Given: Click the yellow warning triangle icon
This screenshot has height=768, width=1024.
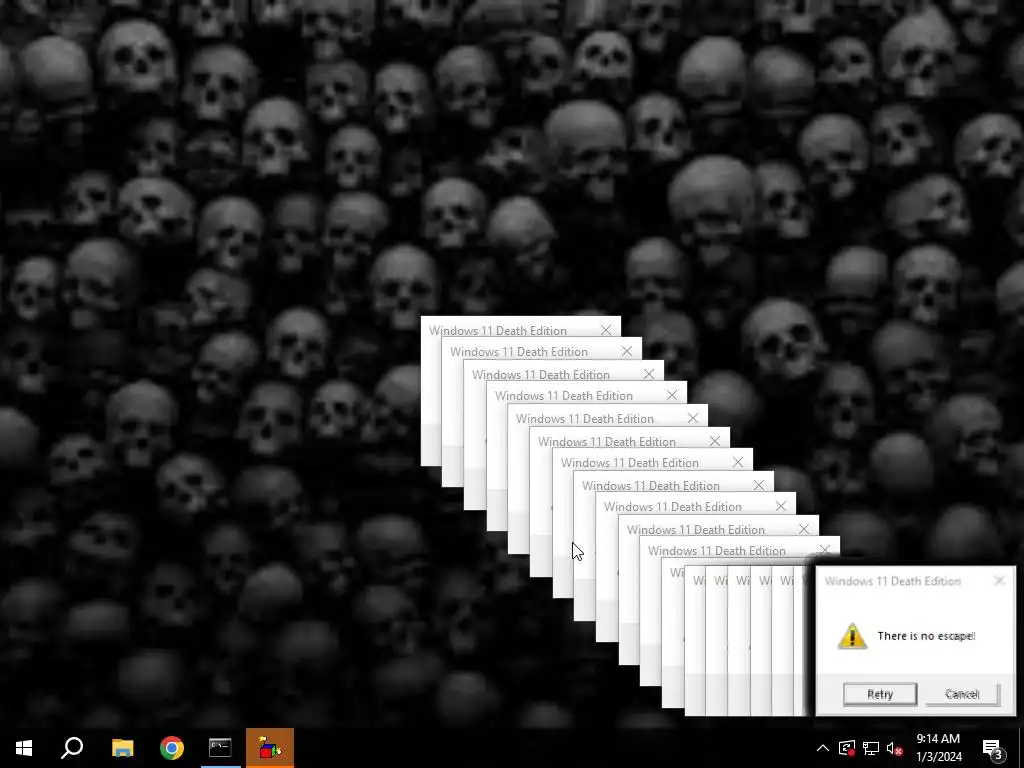Looking at the screenshot, I should [x=852, y=636].
